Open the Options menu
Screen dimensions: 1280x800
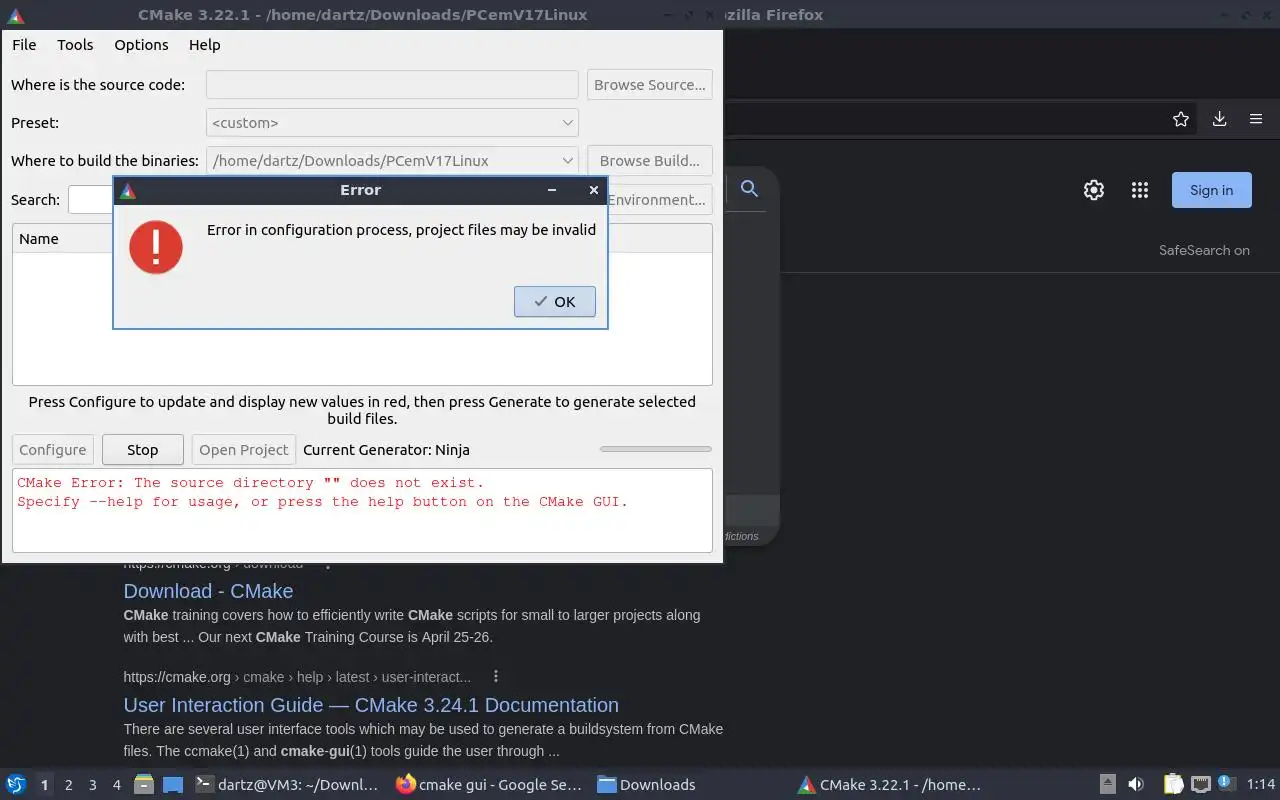pyautogui.click(x=141, y=45)
